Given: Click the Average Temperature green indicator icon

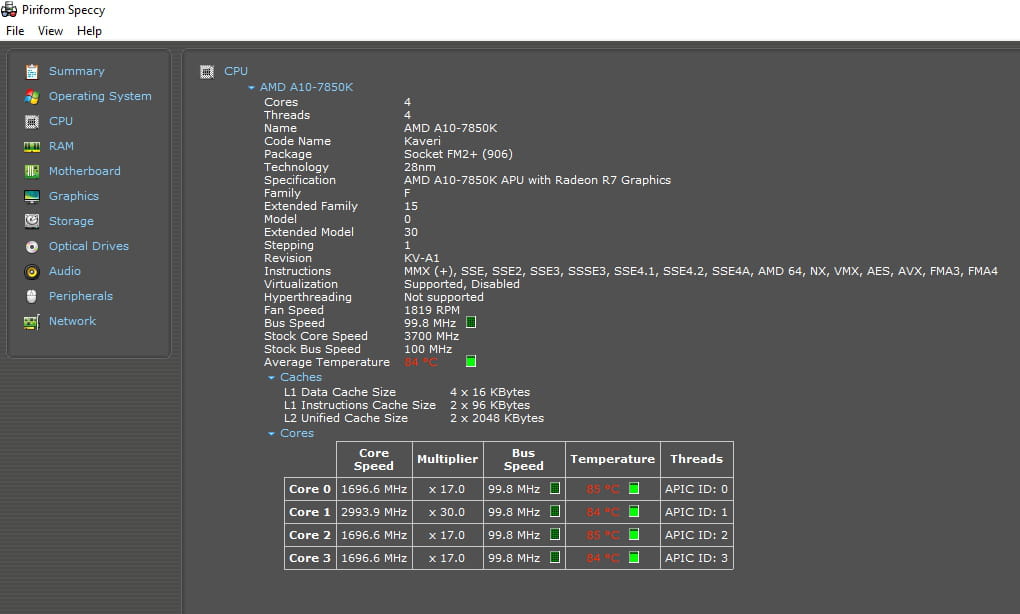Looking at the screenshot, I should click(x=471, y=361).
